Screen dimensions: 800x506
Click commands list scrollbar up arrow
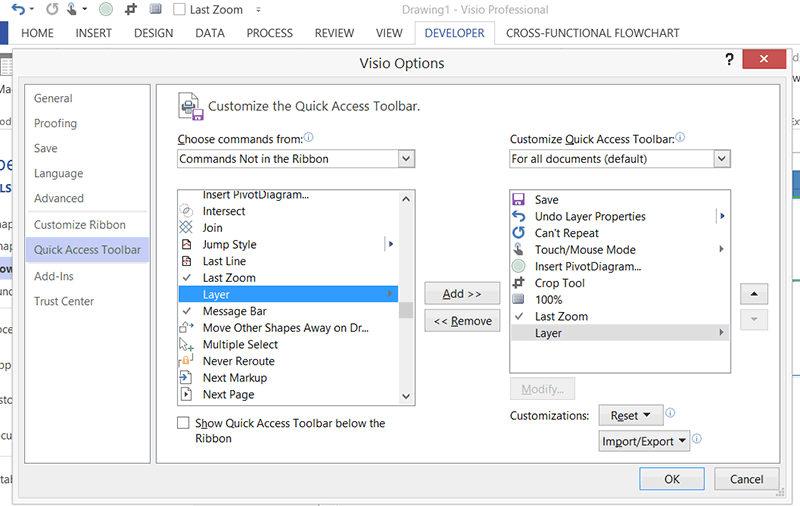[406, 199]
